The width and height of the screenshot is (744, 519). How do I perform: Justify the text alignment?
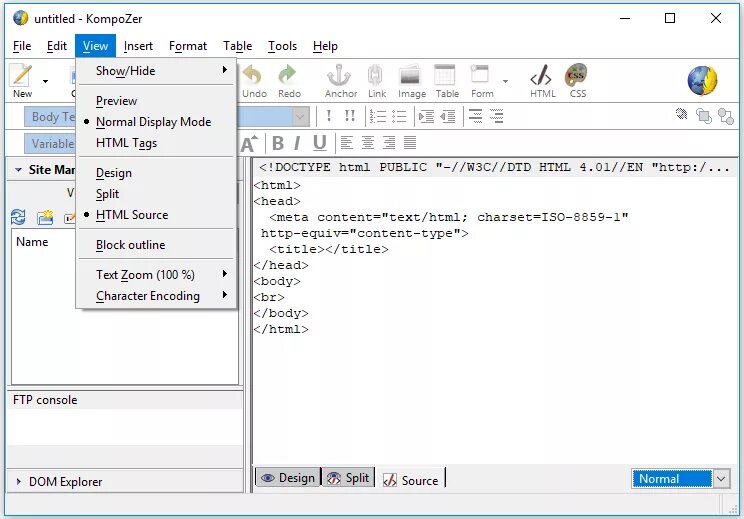410,143
